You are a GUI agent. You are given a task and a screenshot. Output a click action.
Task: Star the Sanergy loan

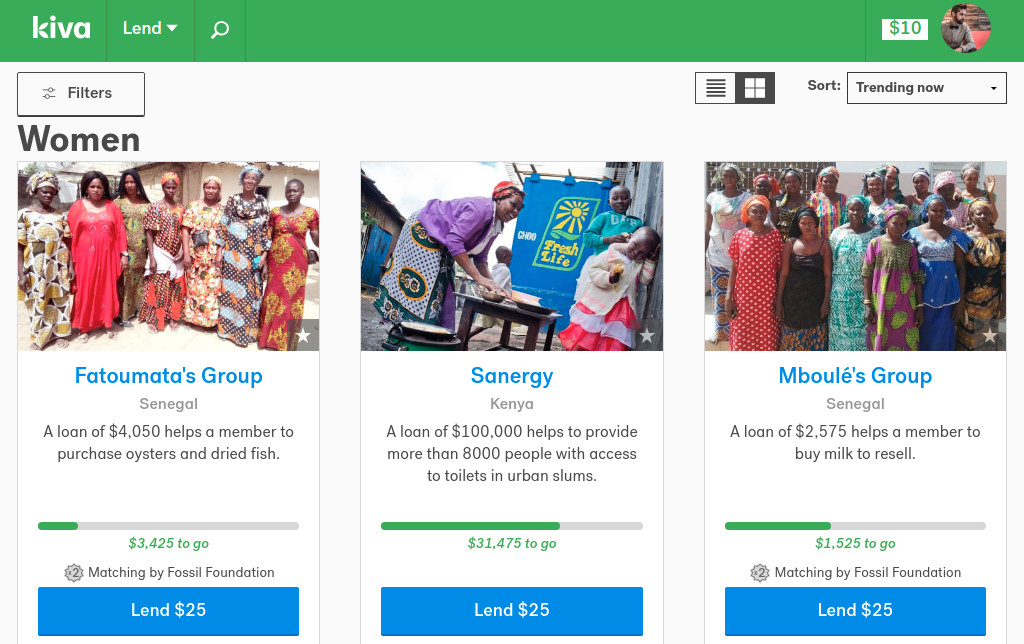click(647, 335)
